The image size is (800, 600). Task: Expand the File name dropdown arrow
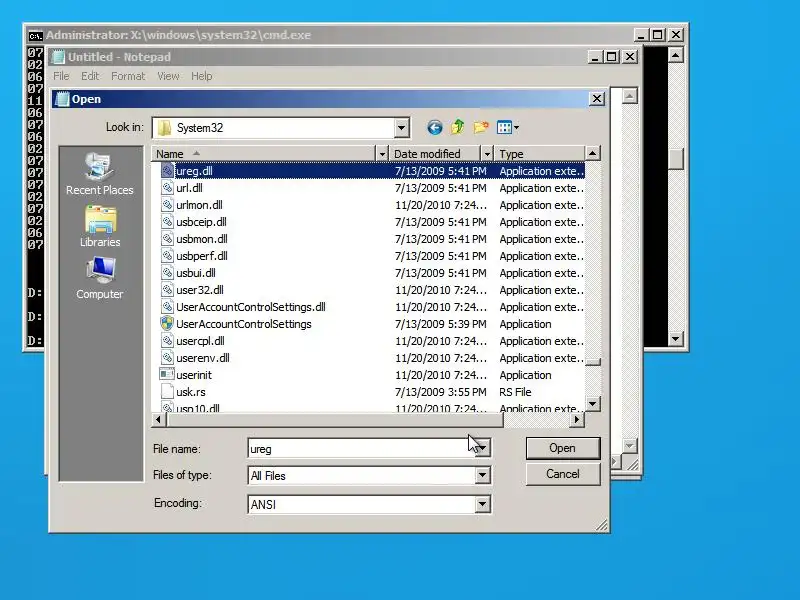point(483,448)
